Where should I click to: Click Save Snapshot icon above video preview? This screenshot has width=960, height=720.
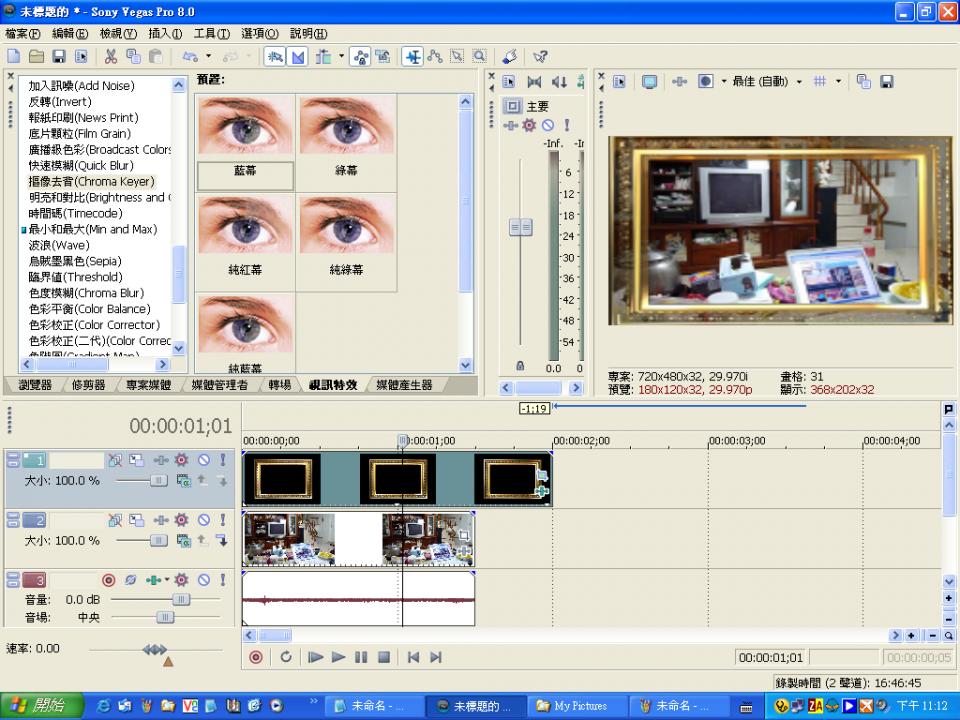click(x=887, y=82)
